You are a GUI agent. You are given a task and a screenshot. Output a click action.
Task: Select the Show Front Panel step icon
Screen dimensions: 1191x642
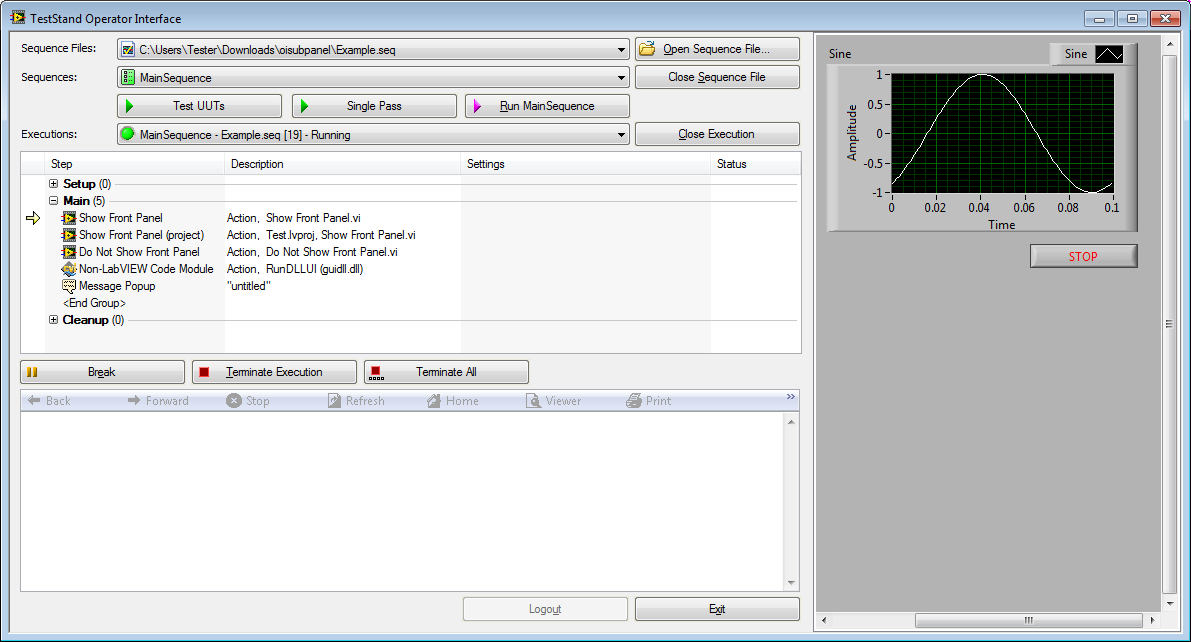click(x=69, y=218)
